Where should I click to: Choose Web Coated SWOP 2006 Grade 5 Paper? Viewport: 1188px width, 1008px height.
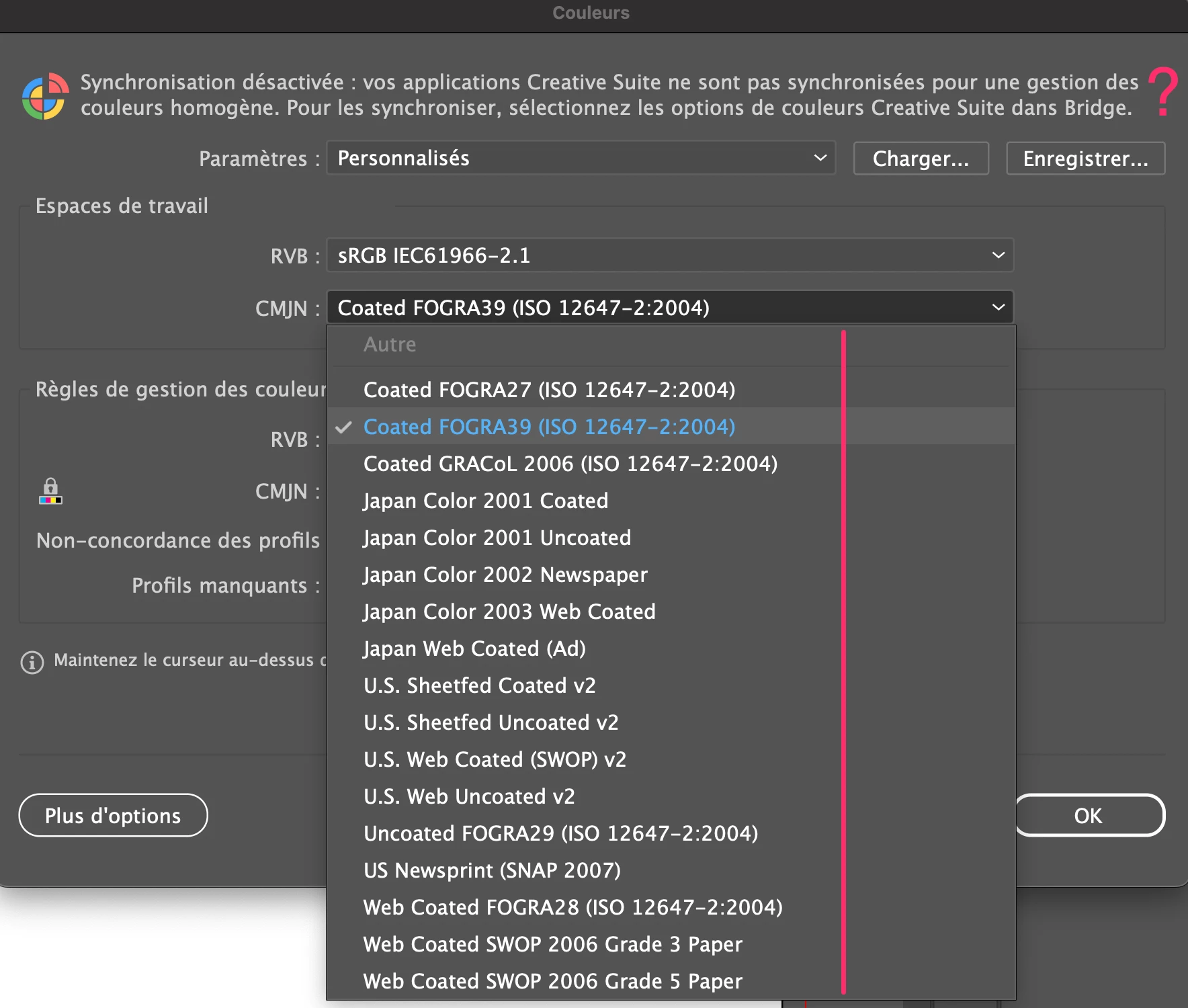671,981
